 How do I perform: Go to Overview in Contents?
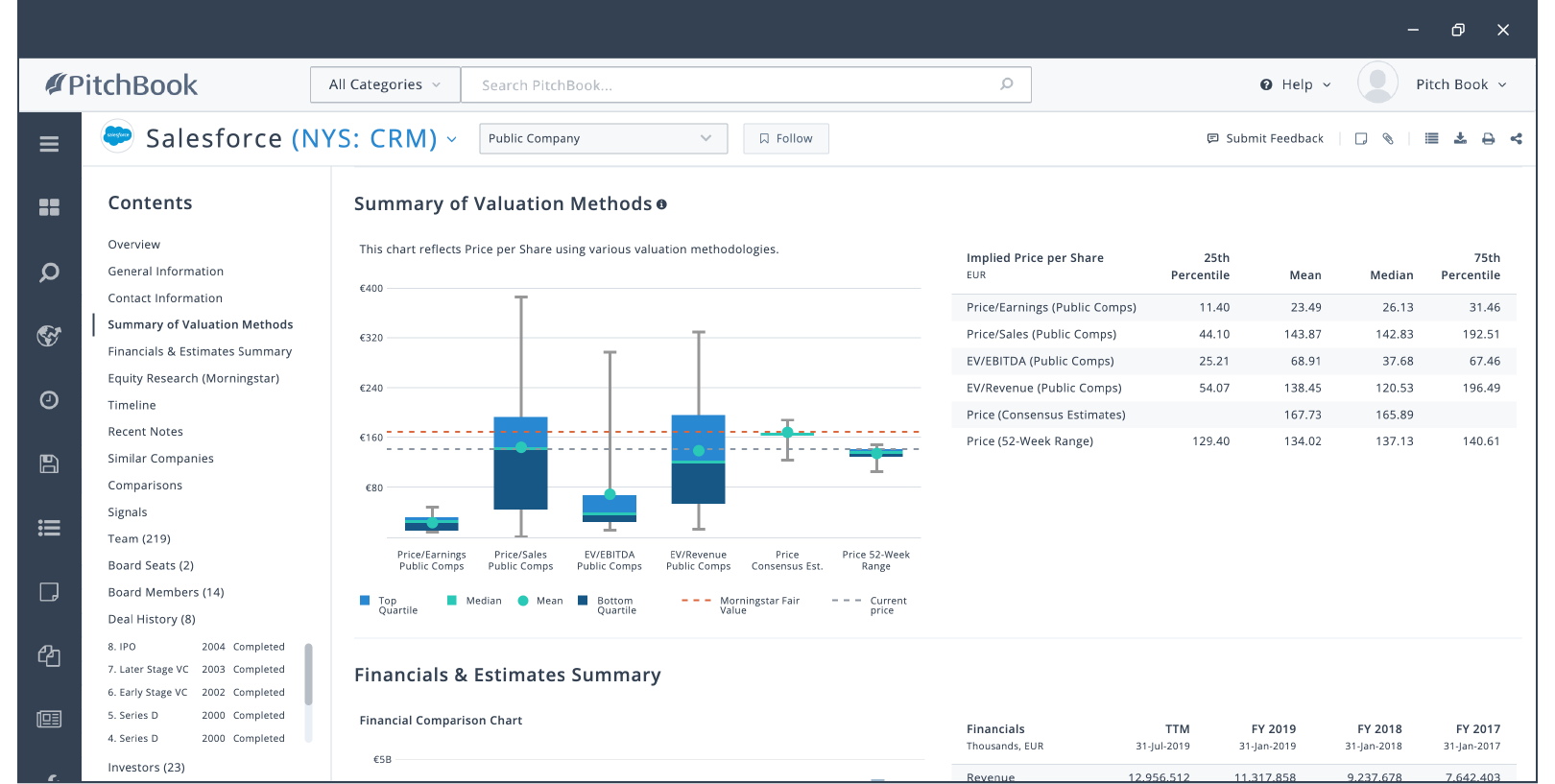click(x=134, y=245)
